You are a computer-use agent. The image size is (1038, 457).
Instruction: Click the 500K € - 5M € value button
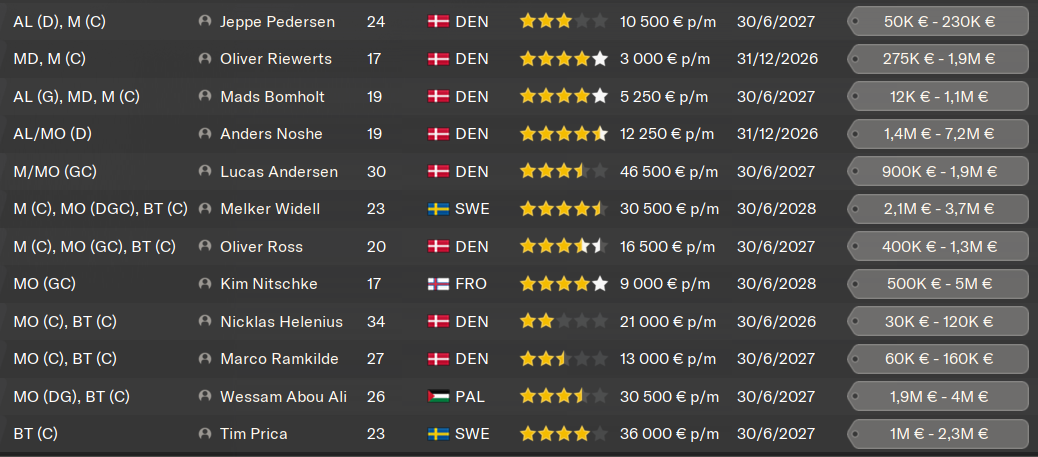(x=937, y=284)
